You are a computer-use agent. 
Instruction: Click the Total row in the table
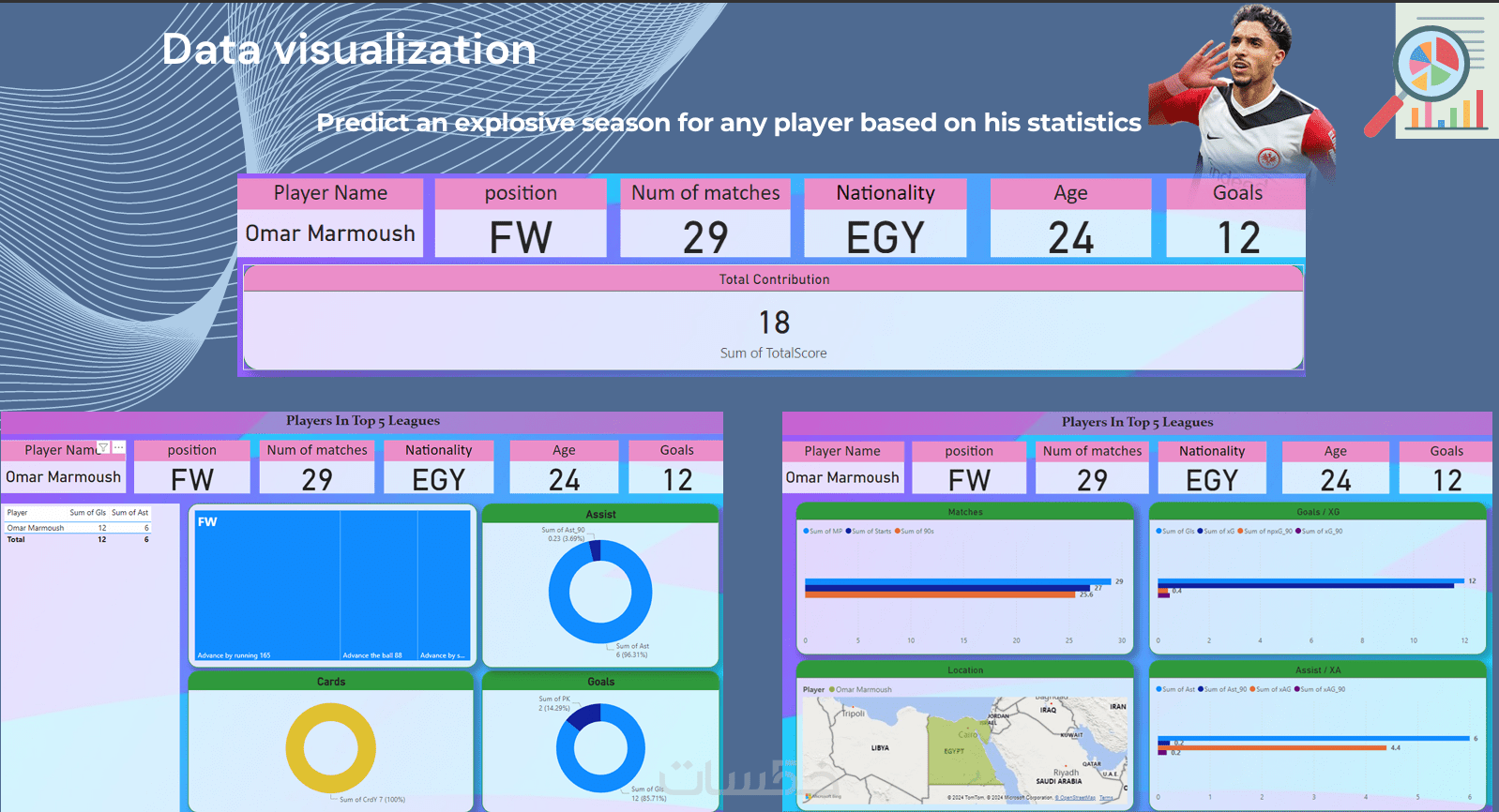coord(77,539)
